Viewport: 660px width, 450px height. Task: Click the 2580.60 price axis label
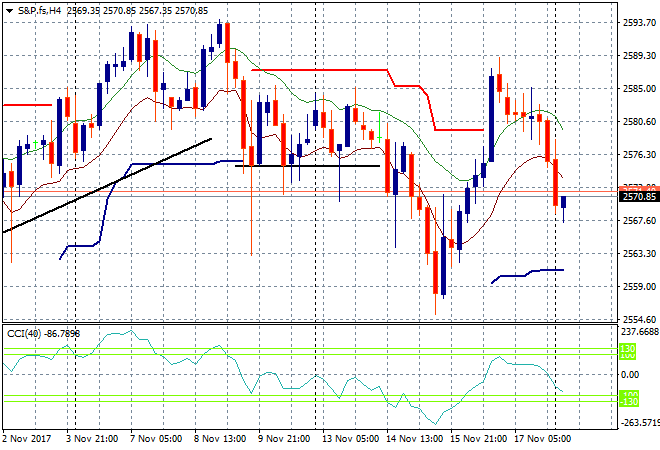click(x=639, y=122)
